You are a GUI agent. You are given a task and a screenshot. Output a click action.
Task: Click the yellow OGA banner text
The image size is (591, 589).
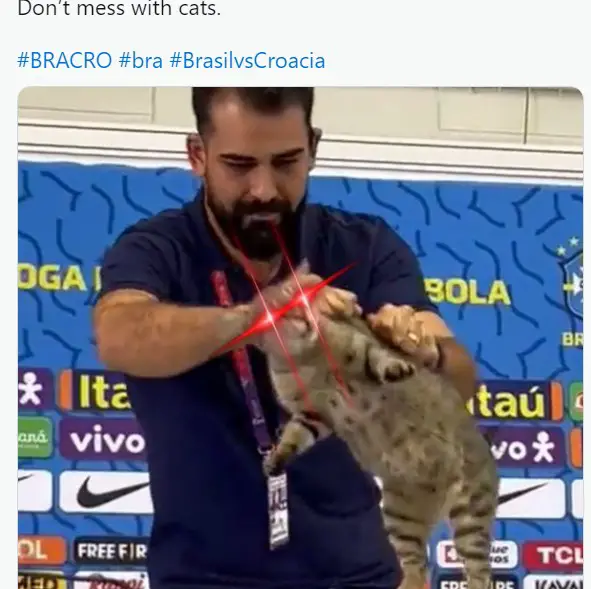(x=53, y=277)
